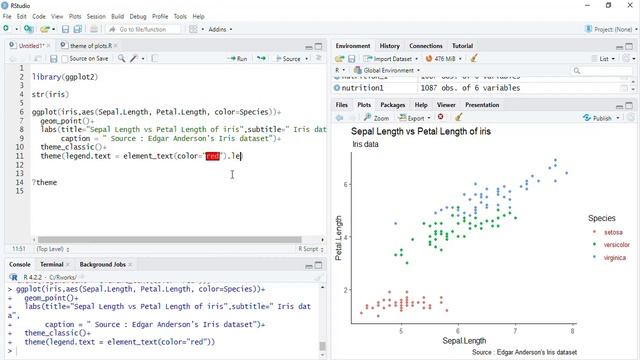This screenshot has height=360, width=640.
Task: Open the Tools menu
Action: tap(180, 17)
